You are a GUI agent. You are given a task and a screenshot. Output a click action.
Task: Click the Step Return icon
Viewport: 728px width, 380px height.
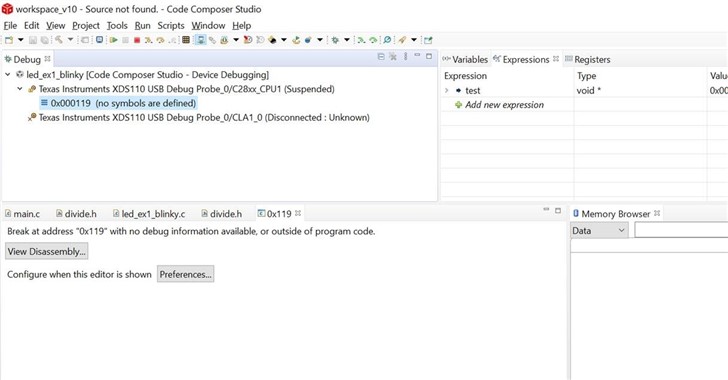172,40
